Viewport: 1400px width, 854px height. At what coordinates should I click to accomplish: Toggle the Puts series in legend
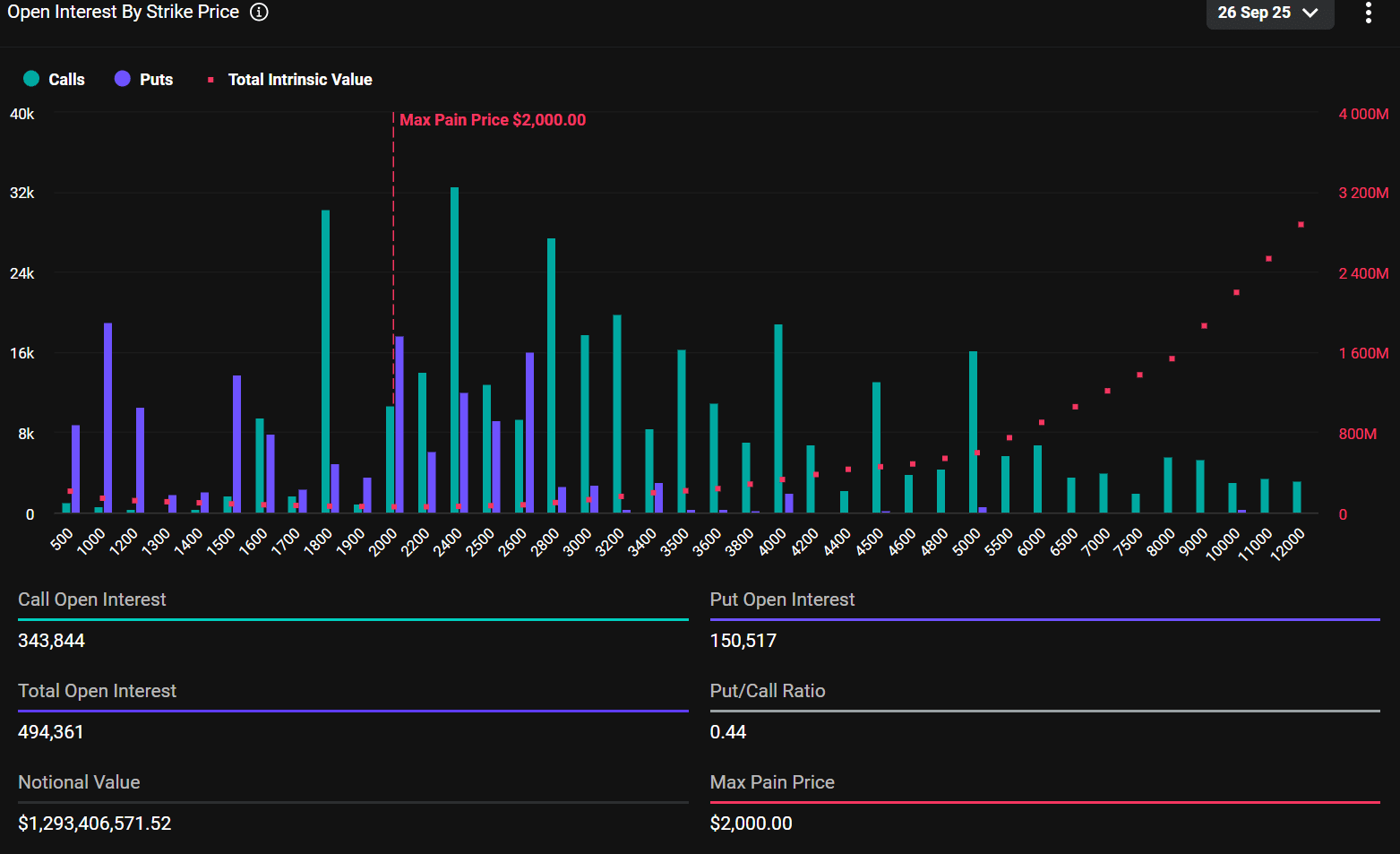(x=156, y=80)
